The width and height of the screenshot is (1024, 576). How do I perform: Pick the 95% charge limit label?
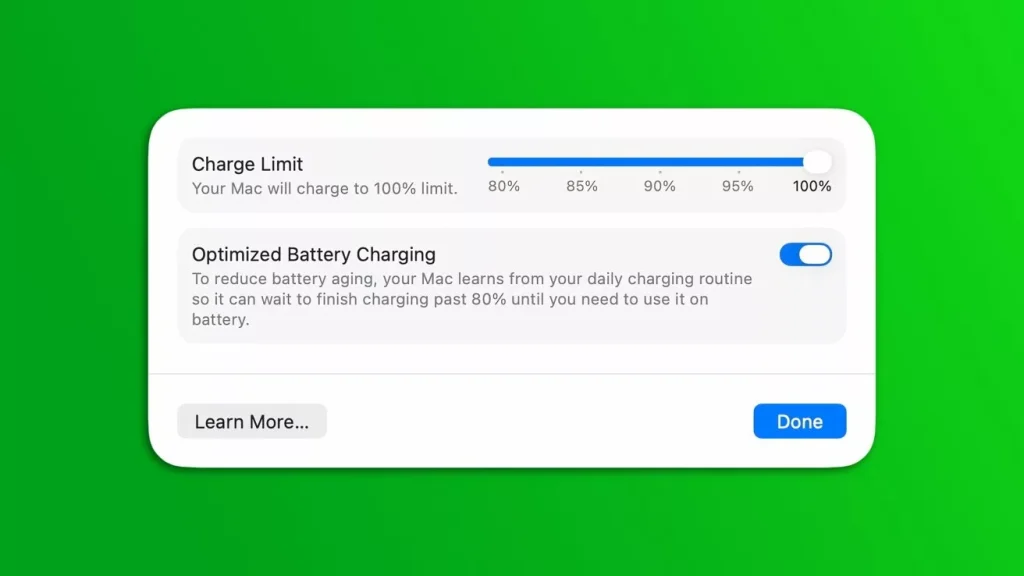pos(737,186)
